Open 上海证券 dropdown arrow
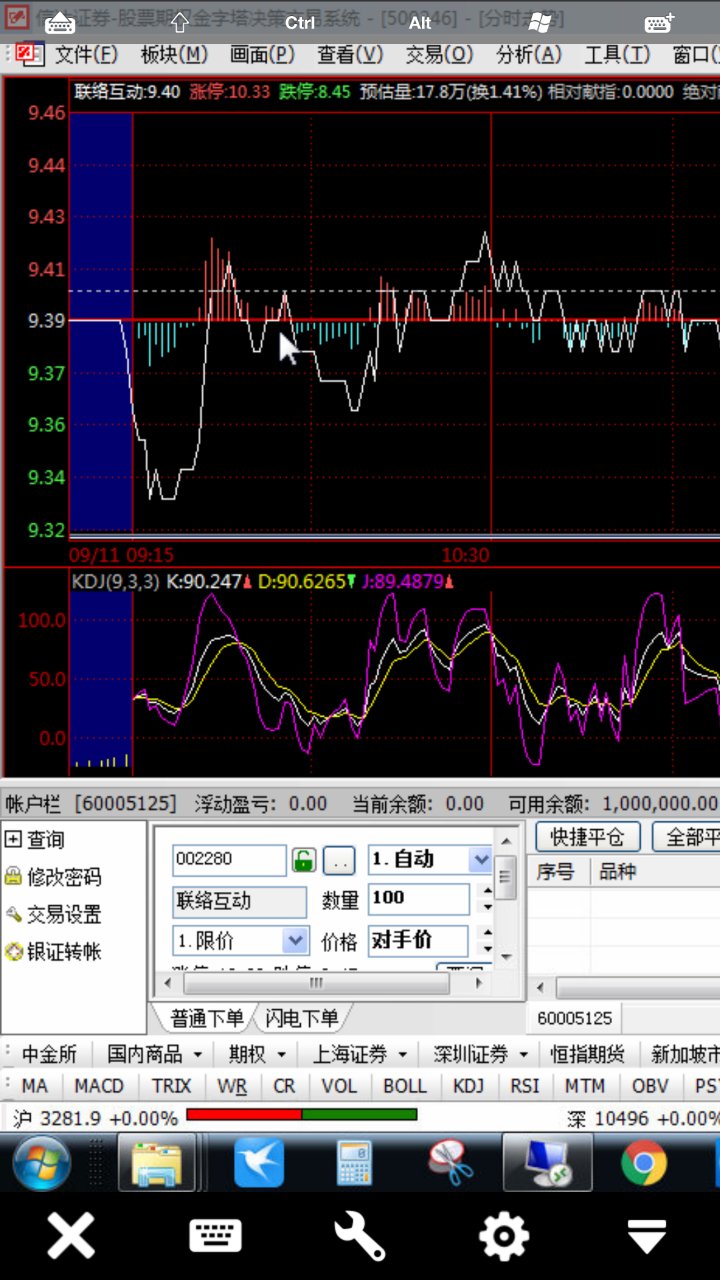 point(402,1054)
